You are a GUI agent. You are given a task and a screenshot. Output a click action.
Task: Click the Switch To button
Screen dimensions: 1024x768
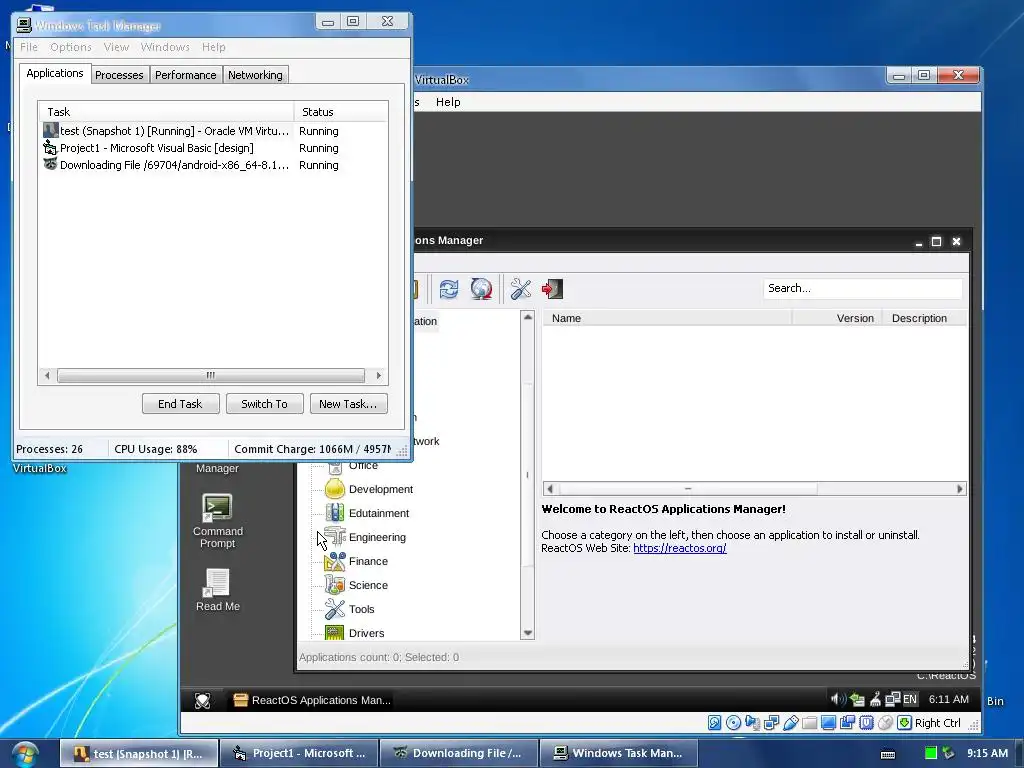coord(264,404)
